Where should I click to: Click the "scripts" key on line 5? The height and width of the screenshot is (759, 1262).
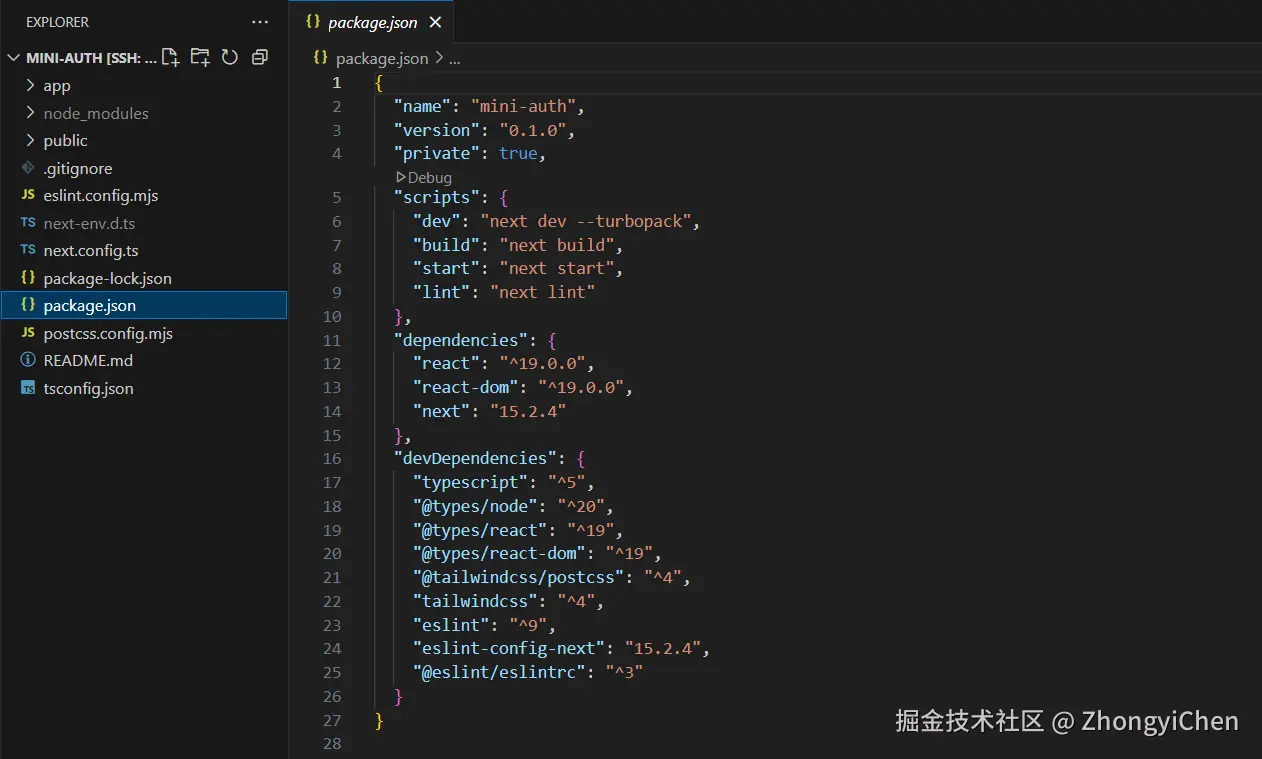pyautogui.click(x=437, y=197)
